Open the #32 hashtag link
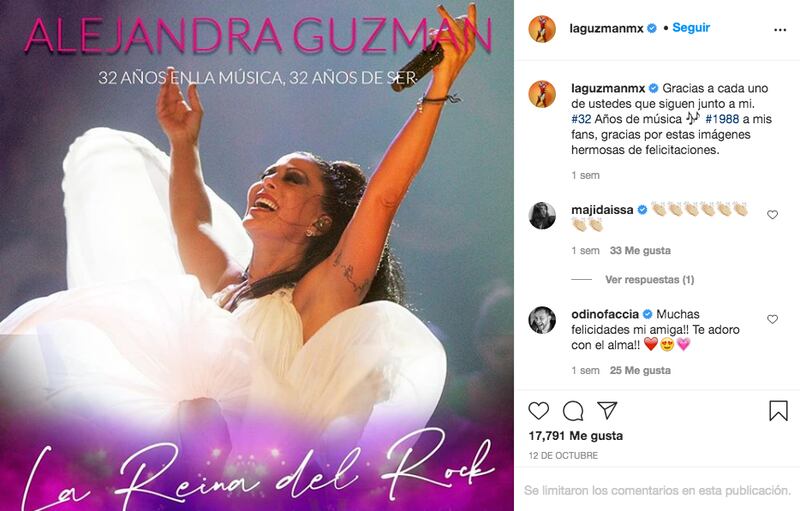Viewport: 800px width, 511px height. [581, 119]
